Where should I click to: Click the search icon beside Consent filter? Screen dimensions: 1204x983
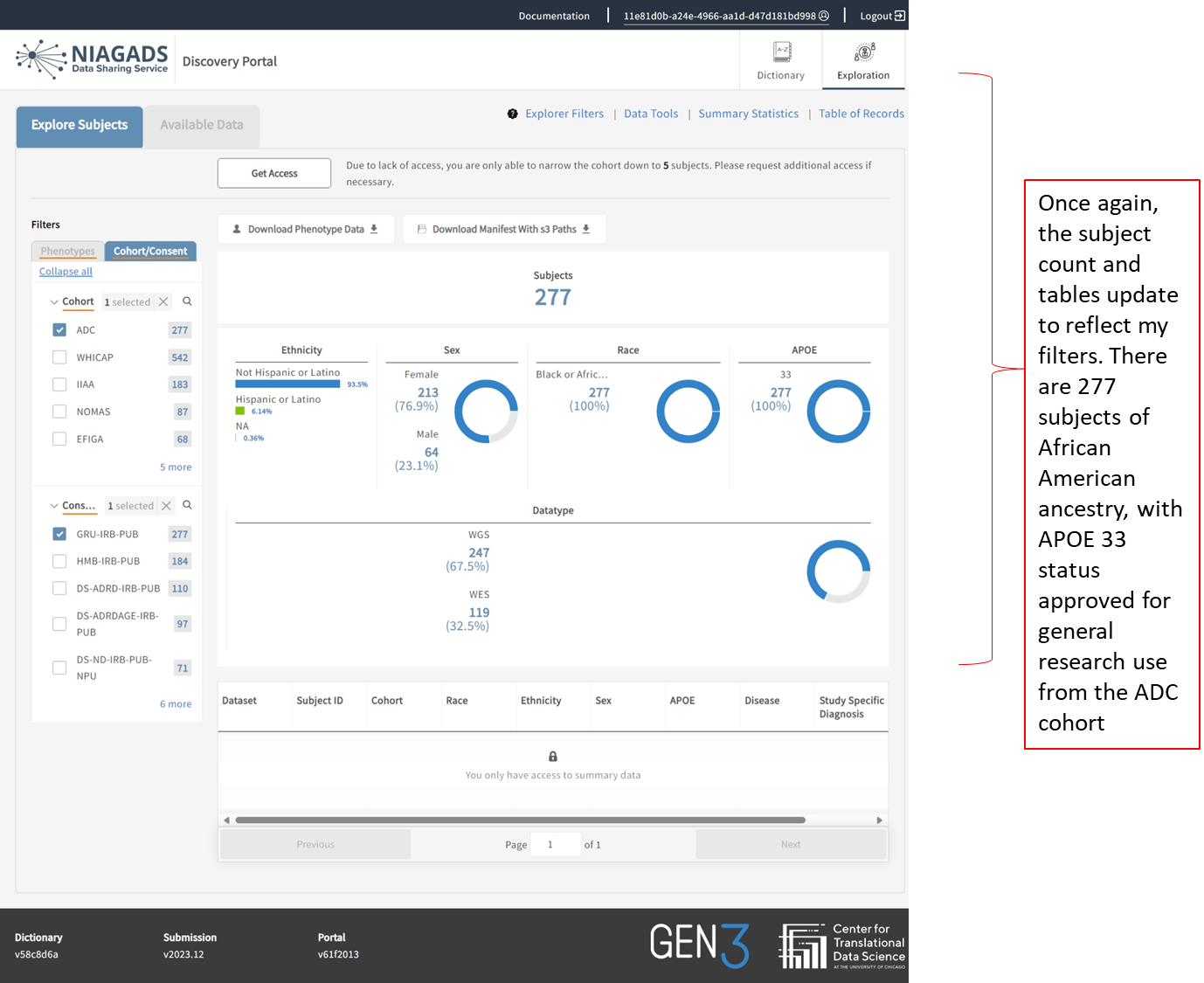[187, 505]
